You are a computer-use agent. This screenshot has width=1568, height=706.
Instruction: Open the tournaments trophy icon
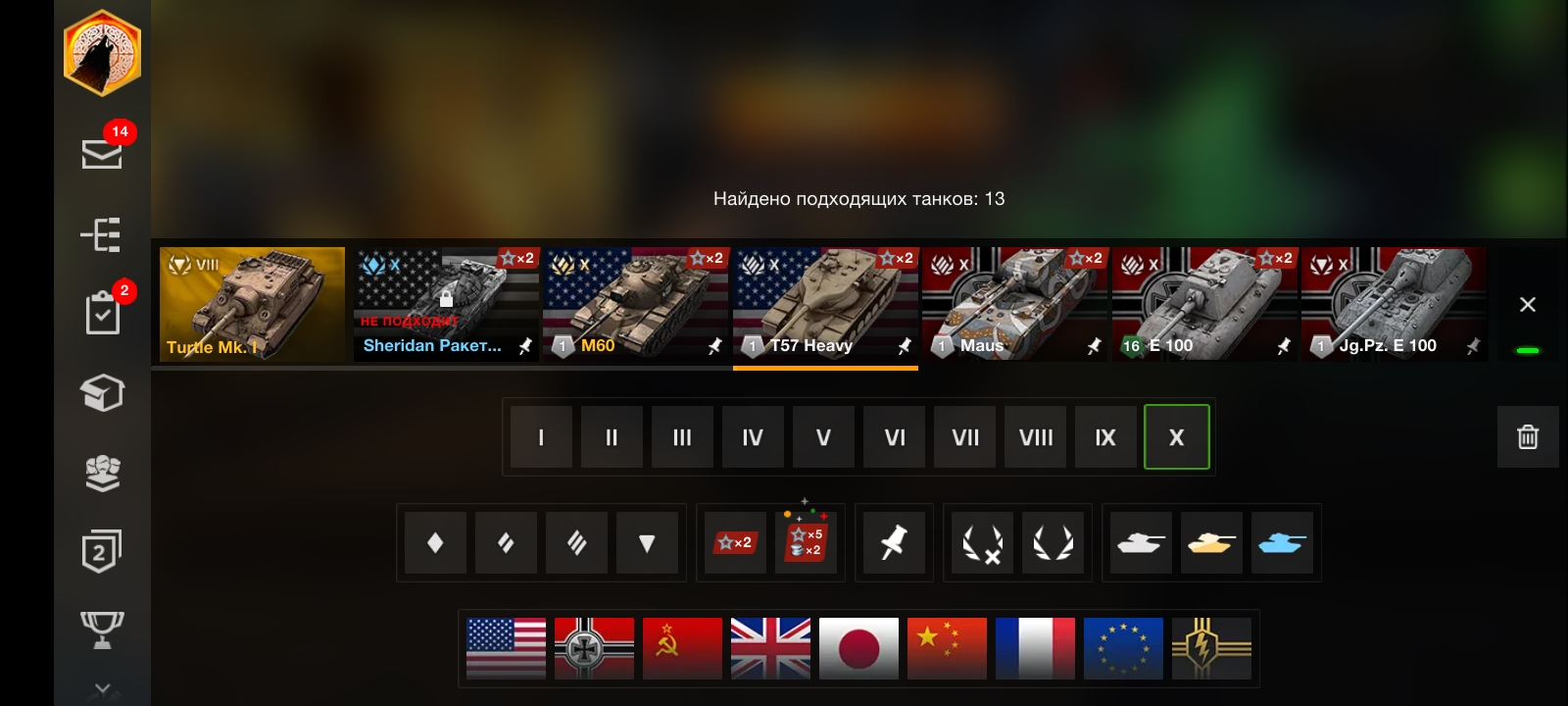pyautogui.click(x=102, y=630)
